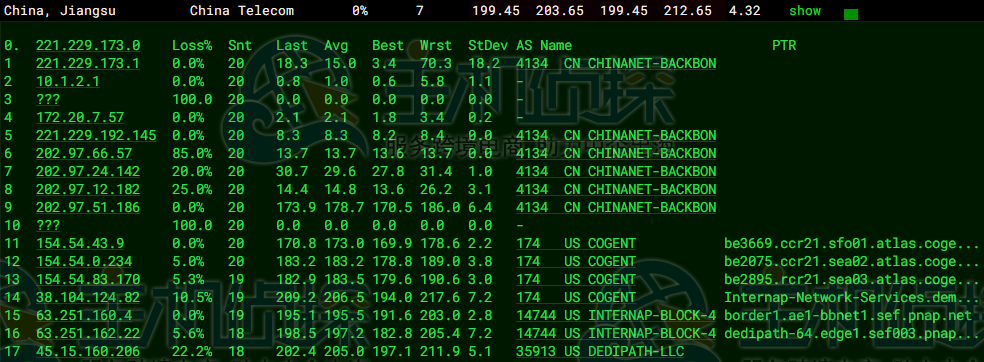This screenshot has width=984, height=362.
Task: Open AS 4134 link in 221.229.192.145 row
Action: 616,136
